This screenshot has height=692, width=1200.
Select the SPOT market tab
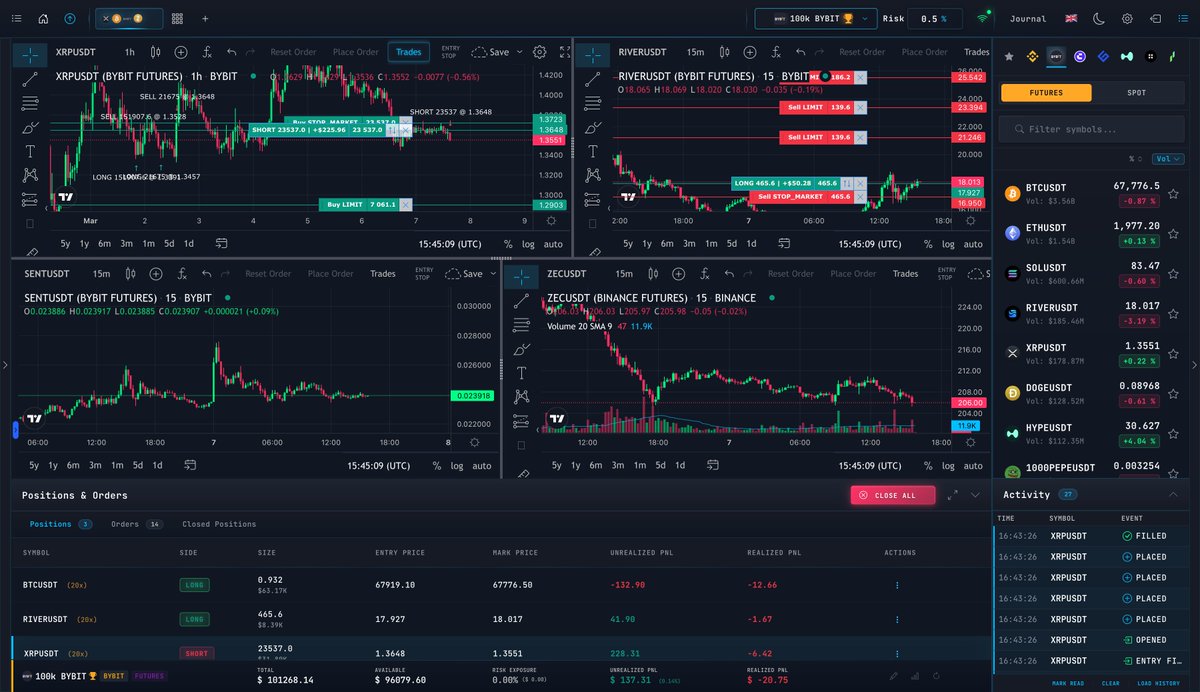coord(1137,92)
